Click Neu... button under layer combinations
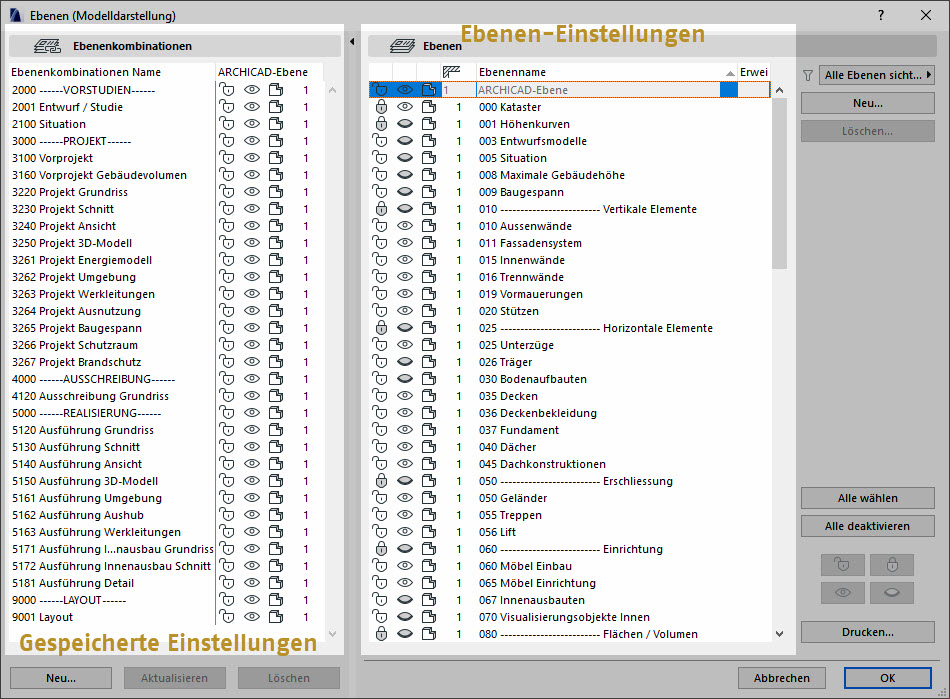This screenshot has width=950, height=699. [x=61, y=678]
